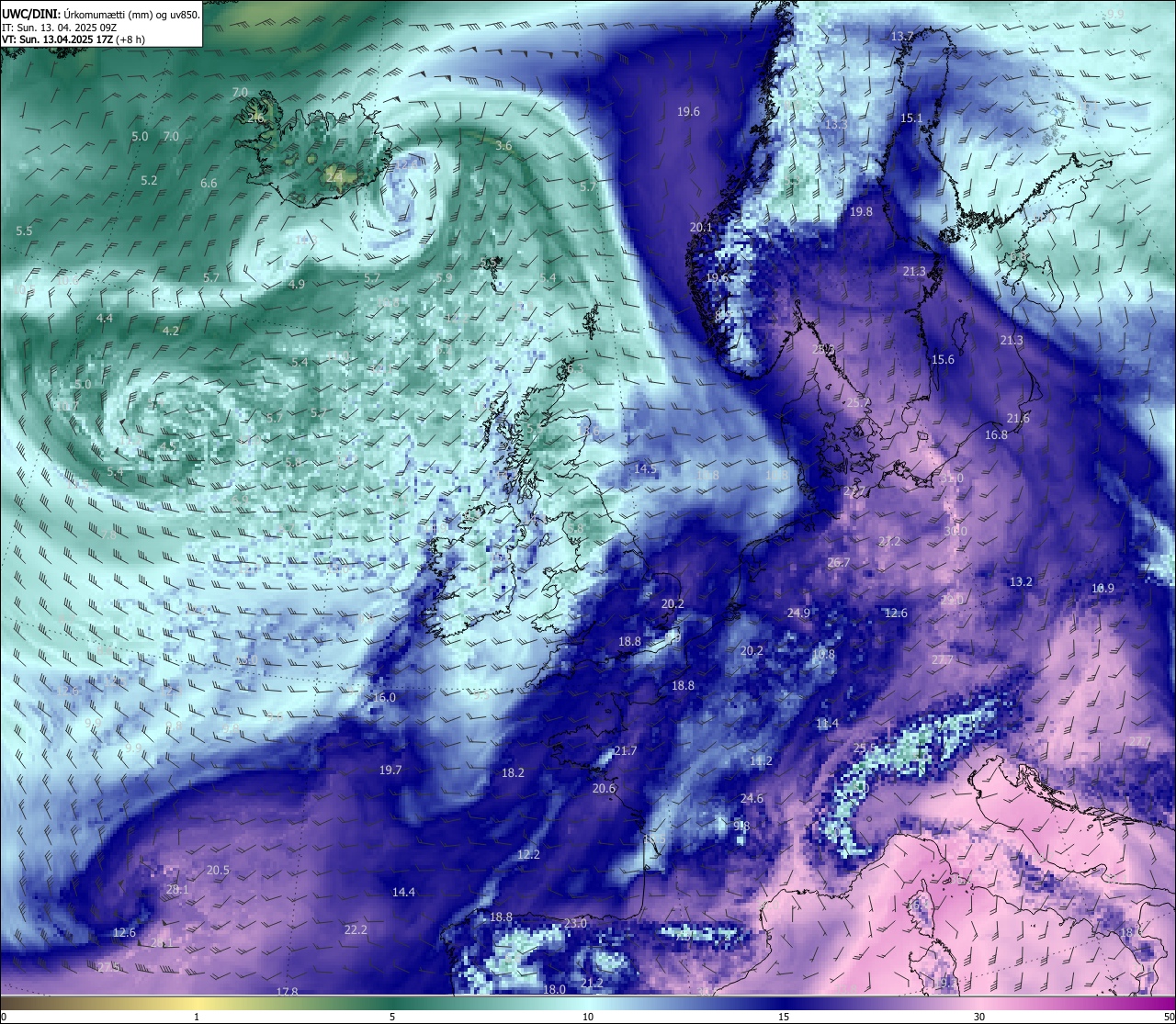Click the 20.6 value map label

(x=604, y=789)
